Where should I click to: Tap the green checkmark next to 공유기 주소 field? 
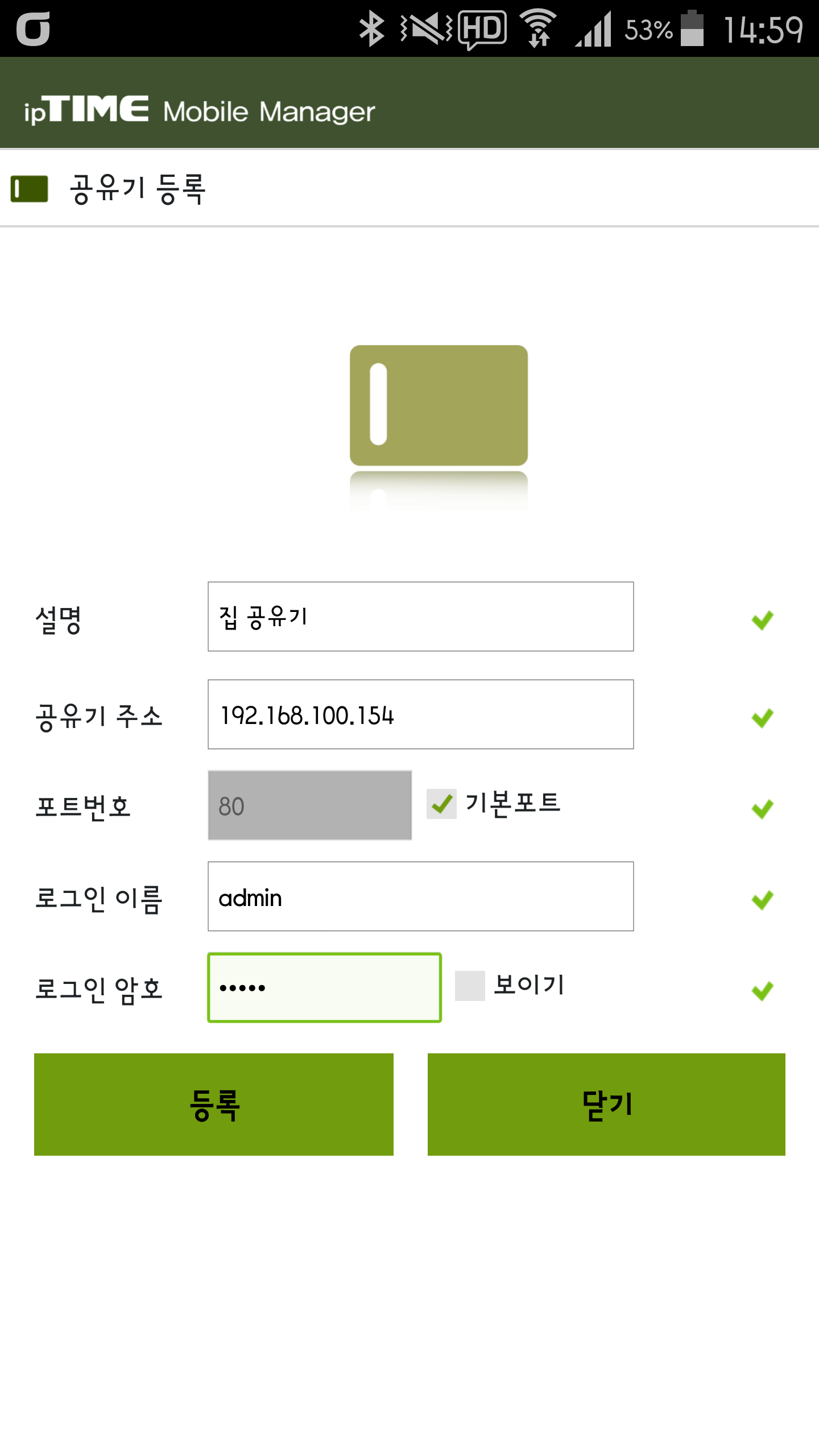(762, 718)
